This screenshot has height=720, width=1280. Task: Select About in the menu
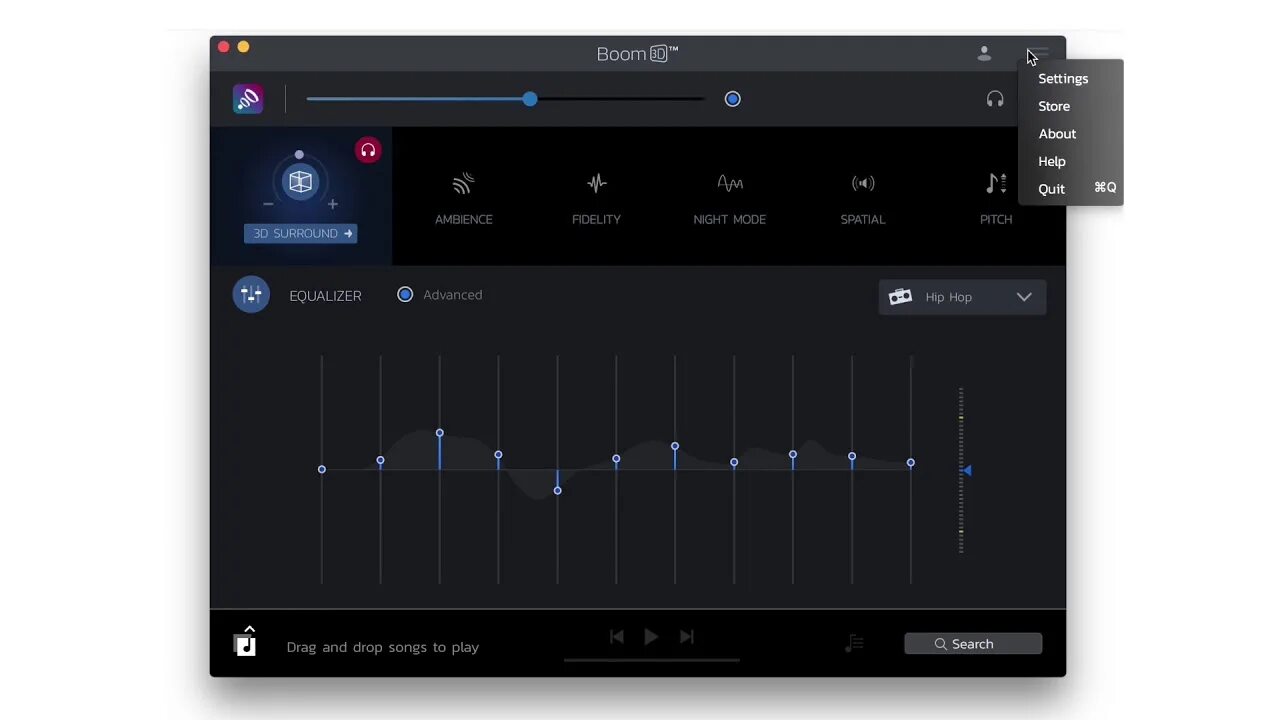1057,134
